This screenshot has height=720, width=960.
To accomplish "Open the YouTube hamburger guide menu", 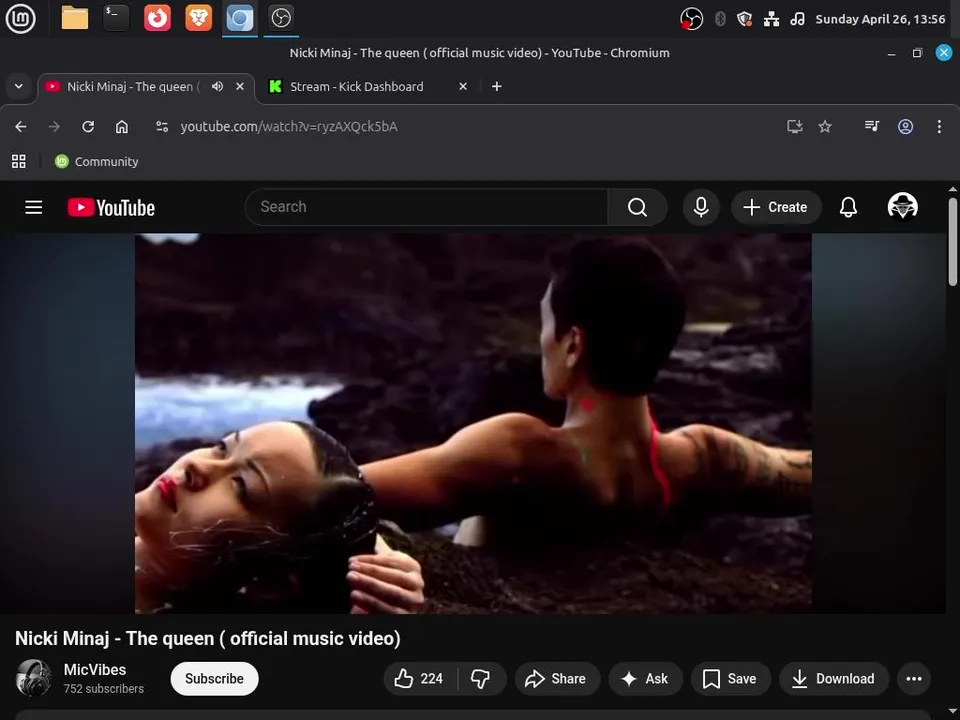I will click(x=34, y=208).
